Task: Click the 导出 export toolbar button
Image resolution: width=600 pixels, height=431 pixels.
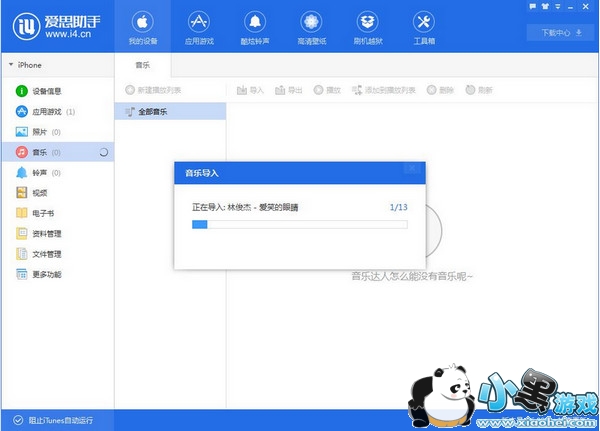Action: click(x=289, y=90)
